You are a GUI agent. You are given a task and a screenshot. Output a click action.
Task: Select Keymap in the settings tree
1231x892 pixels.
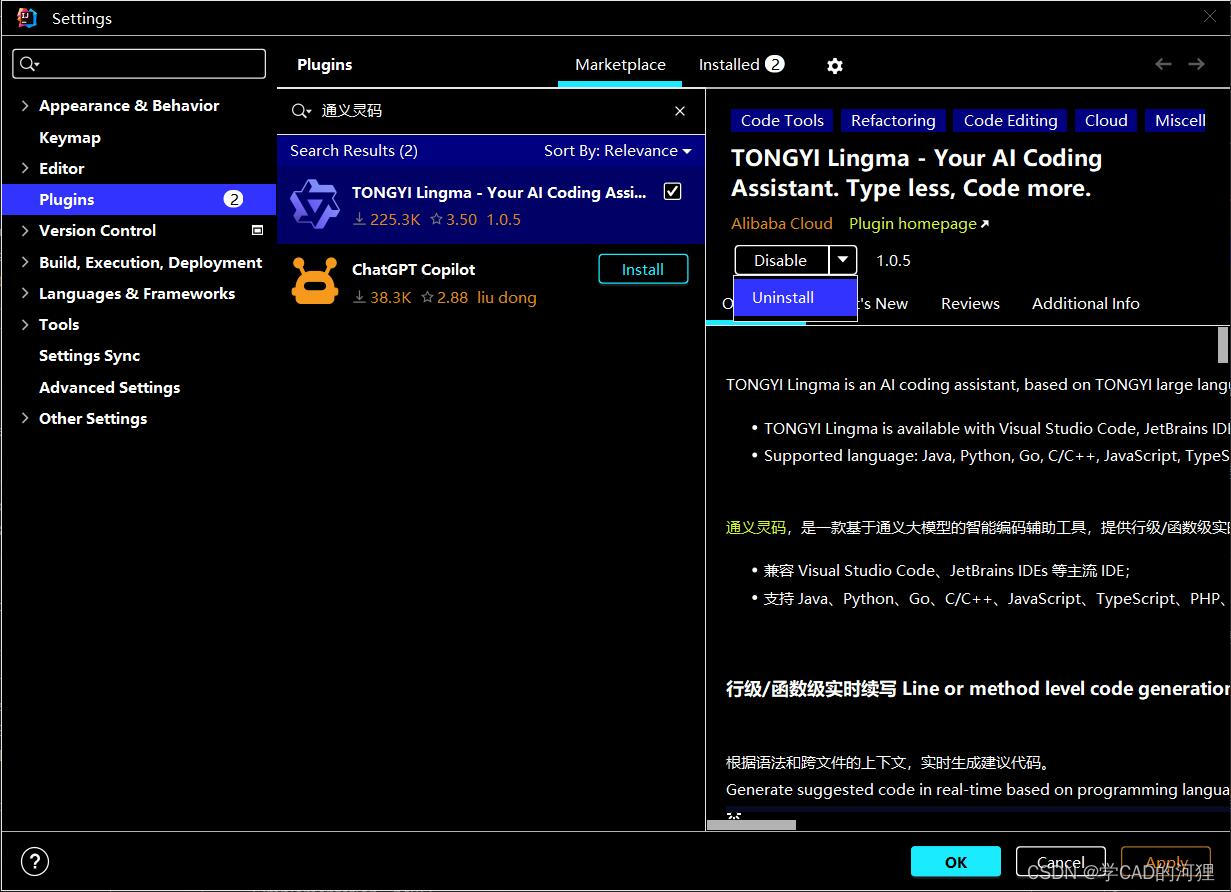[x=70, y=137]
